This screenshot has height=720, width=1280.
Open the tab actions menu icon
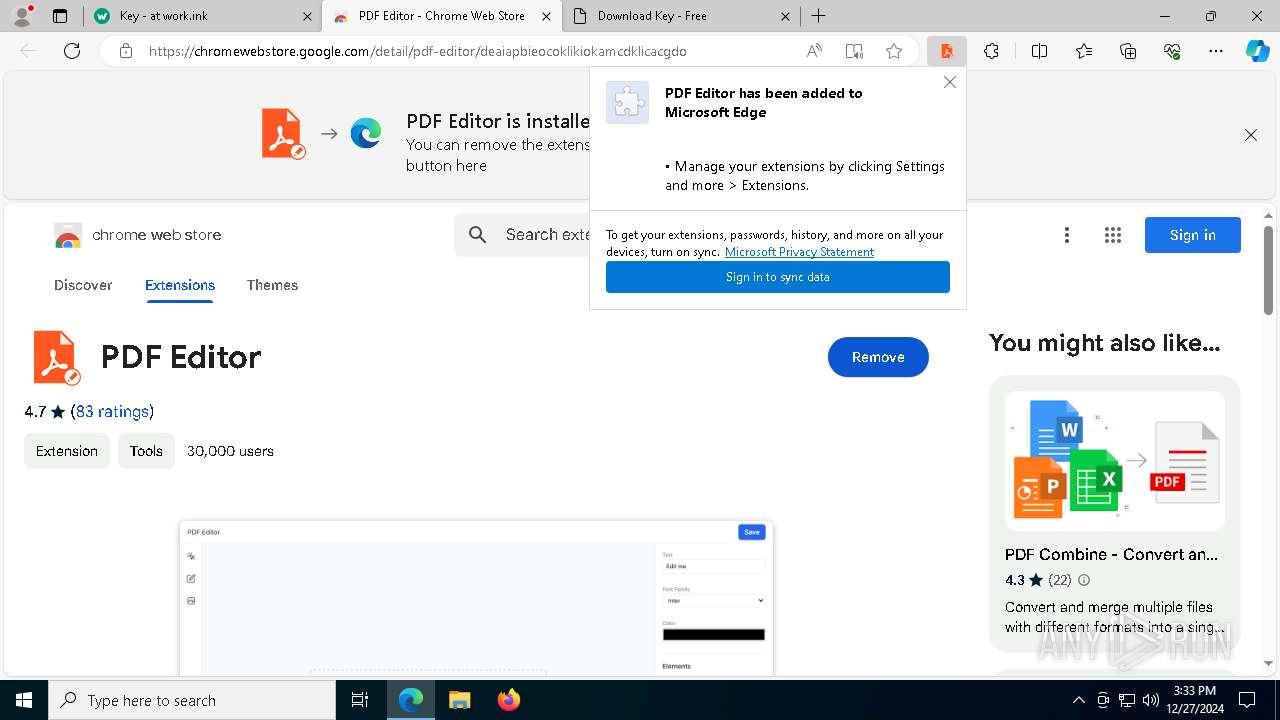(60, 16)
